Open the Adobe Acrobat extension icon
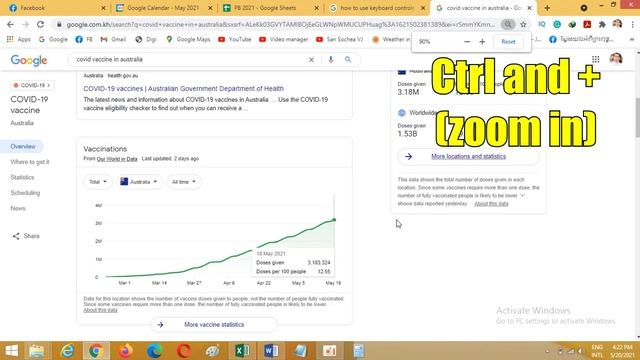 tap(587, 24)
